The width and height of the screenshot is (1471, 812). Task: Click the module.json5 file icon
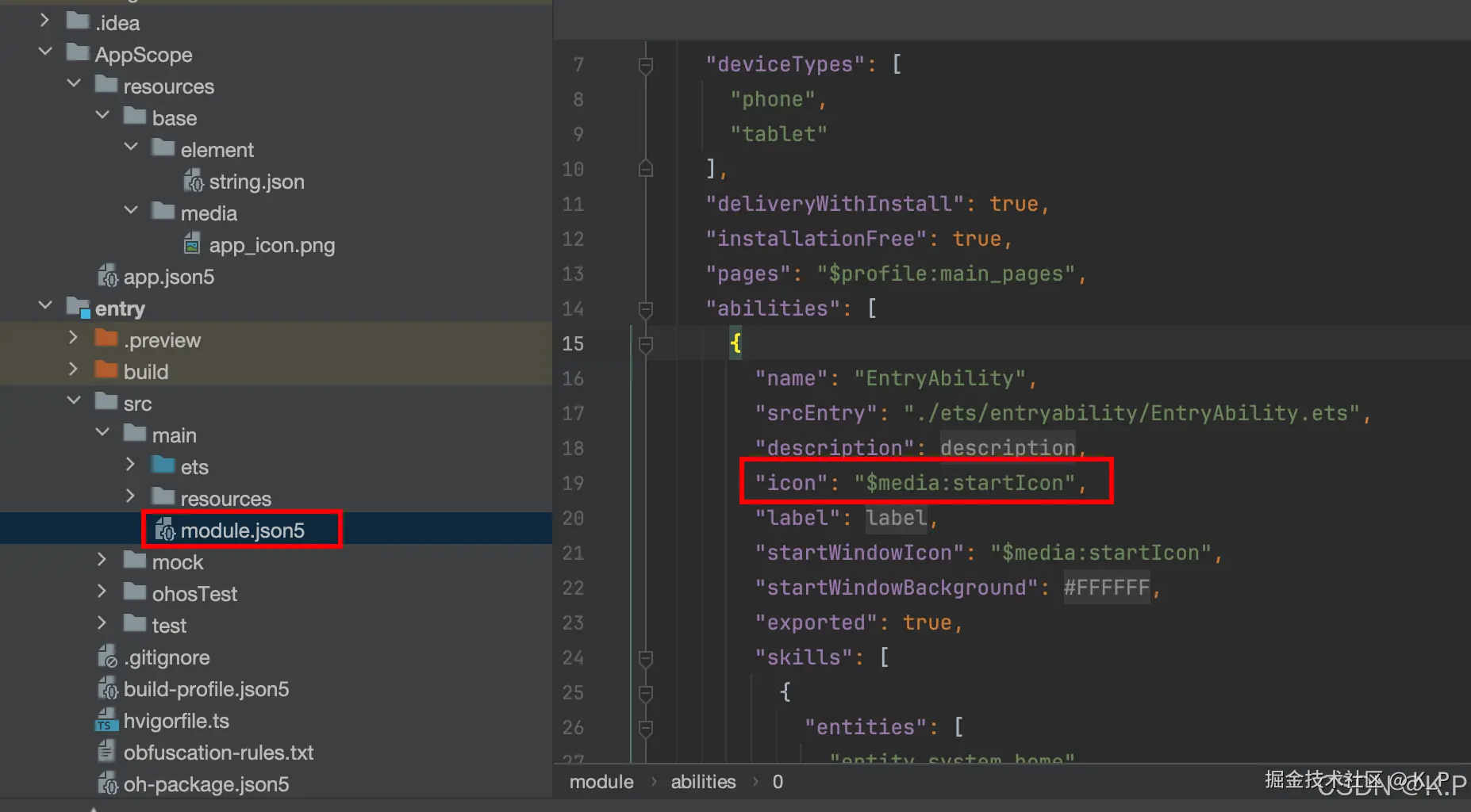click(x=165, y=530)
